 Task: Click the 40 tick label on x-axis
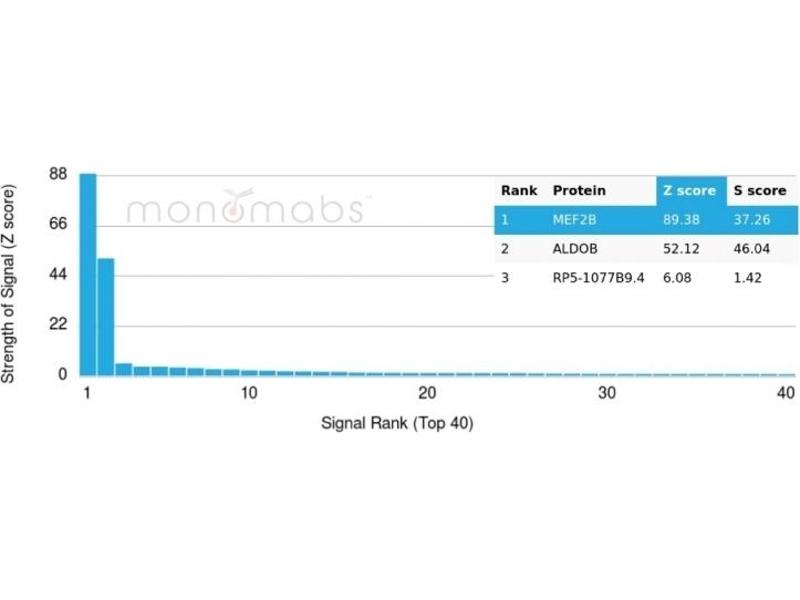(785, 393)
